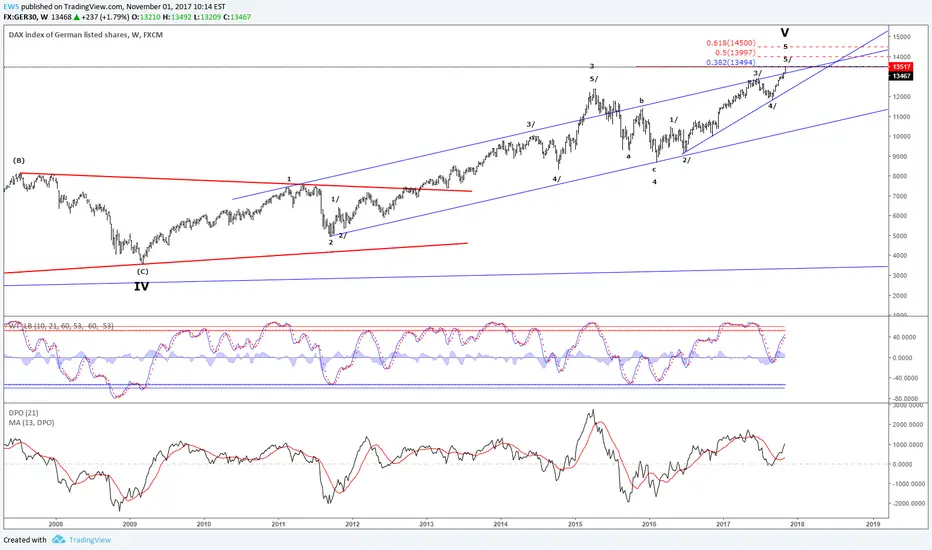Viewport: 932px width, 550px height.
Task: Click the 1000.0000 DPO axis value
Action: coord(907,444)
